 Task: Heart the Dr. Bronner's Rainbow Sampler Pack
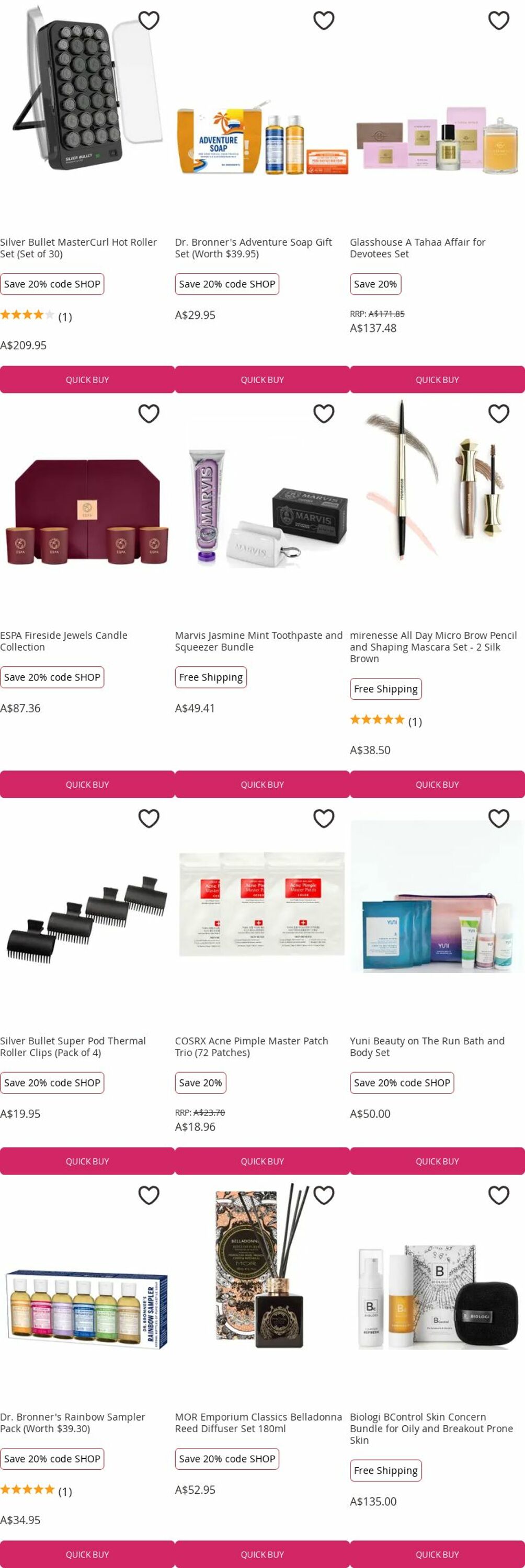tap(149, 1195)
